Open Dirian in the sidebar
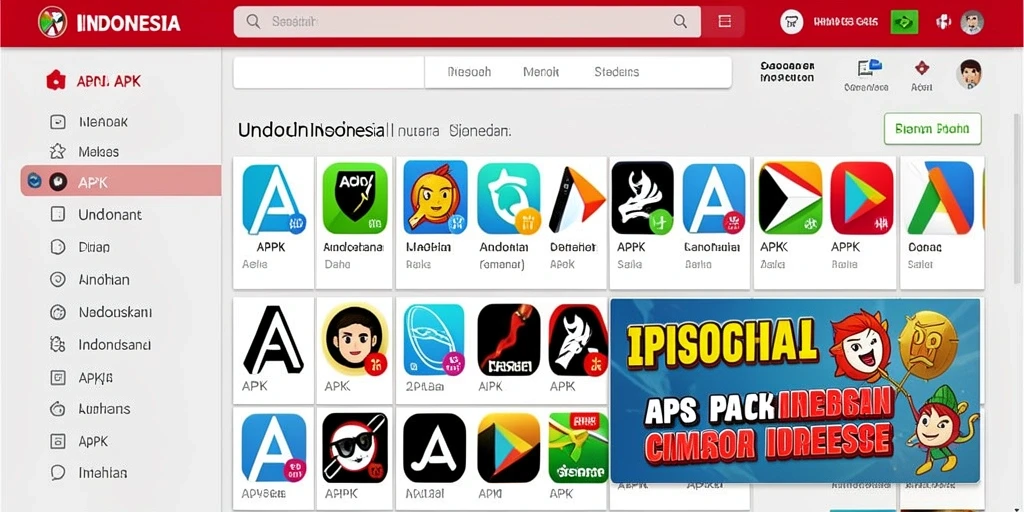This screenshot has width=1024, height=512. pos(80,247)
